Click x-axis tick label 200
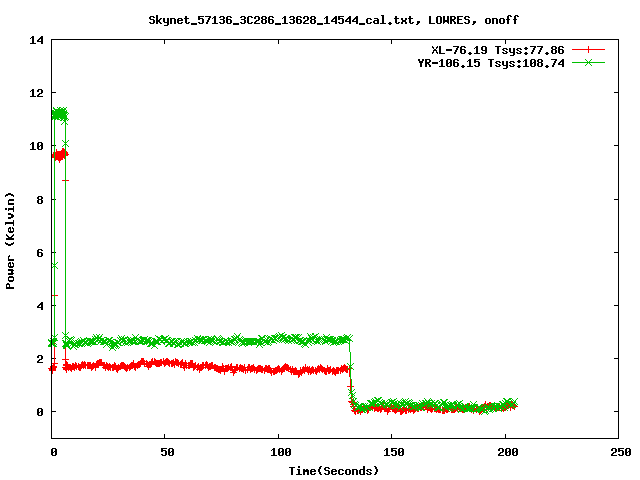This screenshot has width=640, height=480. (507, 452)
